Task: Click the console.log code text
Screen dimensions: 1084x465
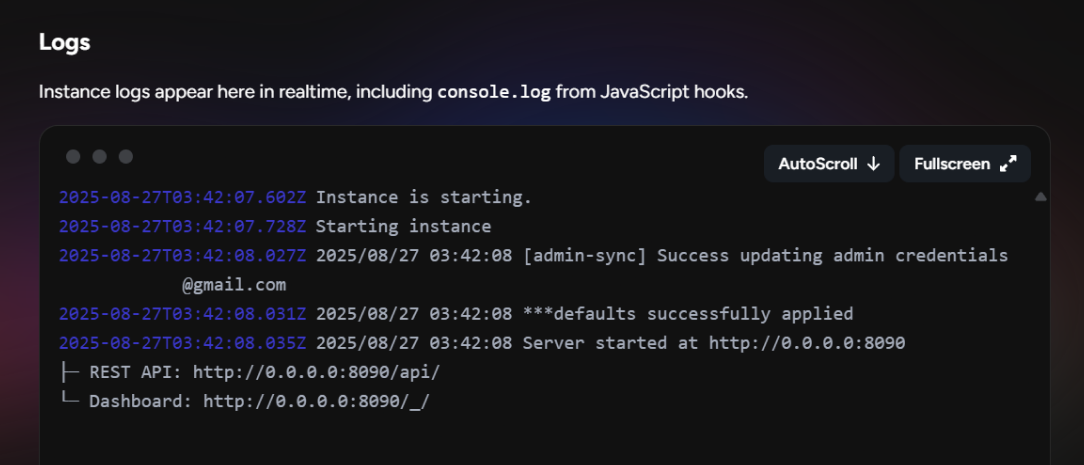Action: click(x=494, y=92)
